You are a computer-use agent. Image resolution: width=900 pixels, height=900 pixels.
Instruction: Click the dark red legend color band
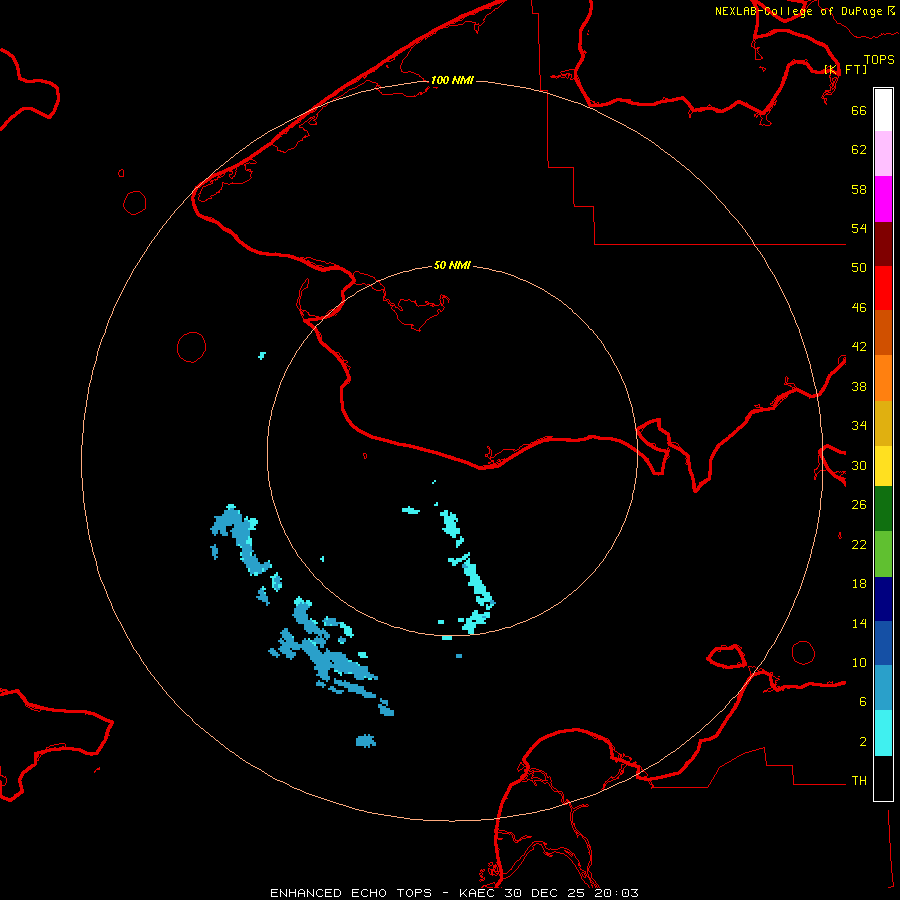tap(883, 243)
